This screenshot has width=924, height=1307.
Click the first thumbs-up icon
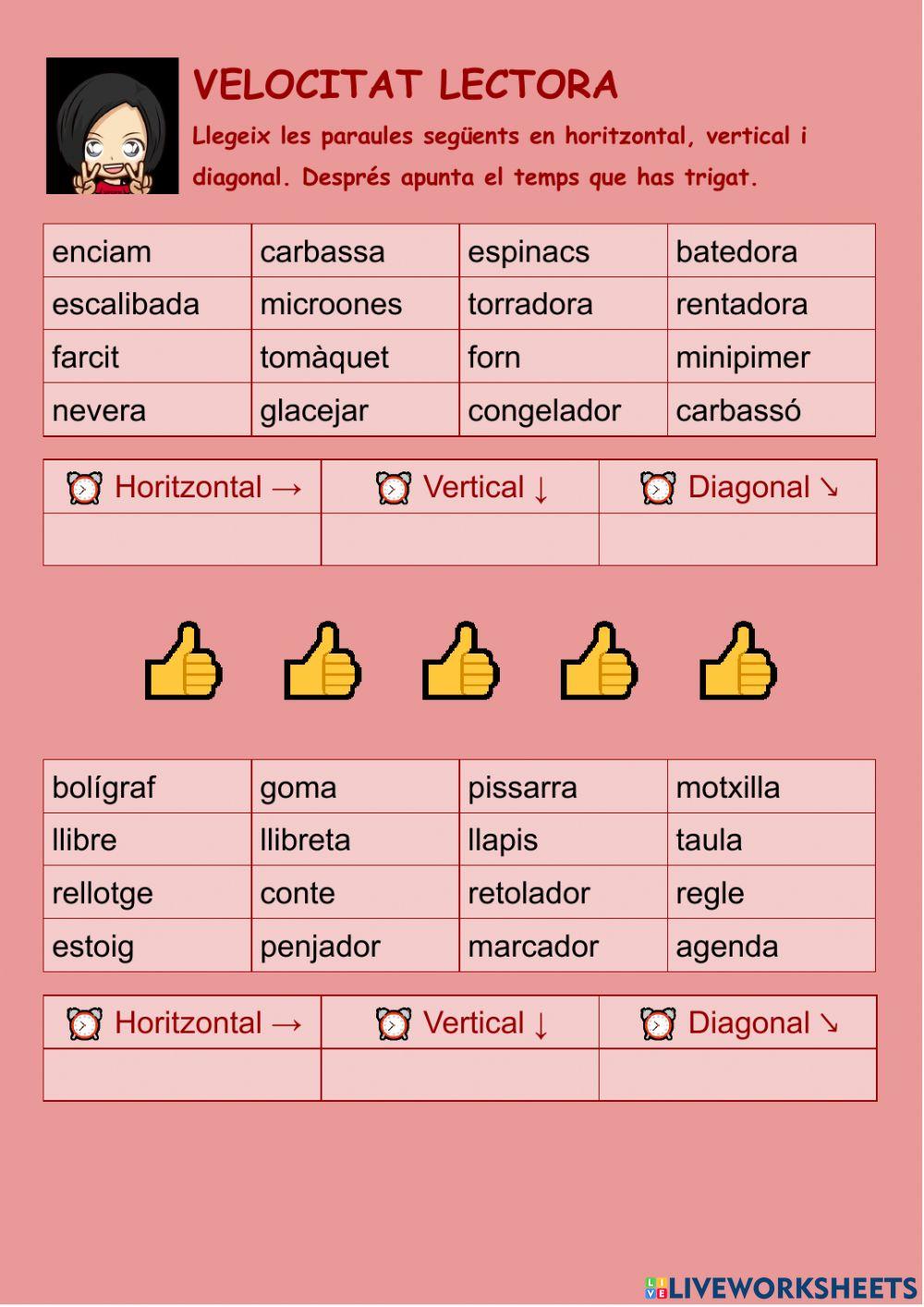coord(183,660)
